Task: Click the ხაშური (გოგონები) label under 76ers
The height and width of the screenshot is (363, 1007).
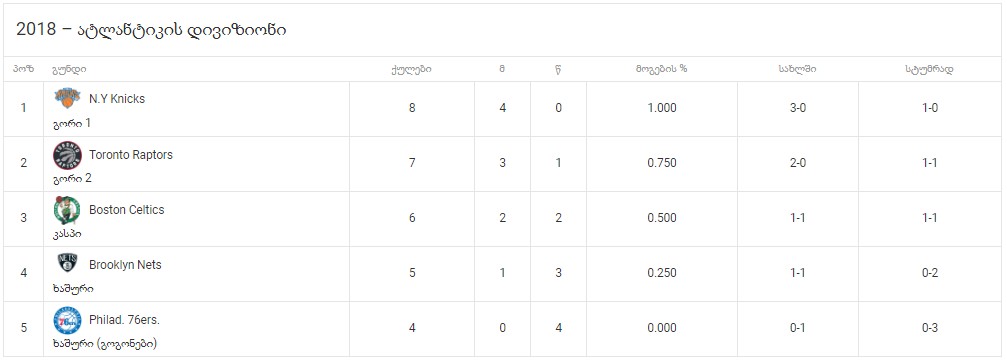Action: click(x=105, y=344)
